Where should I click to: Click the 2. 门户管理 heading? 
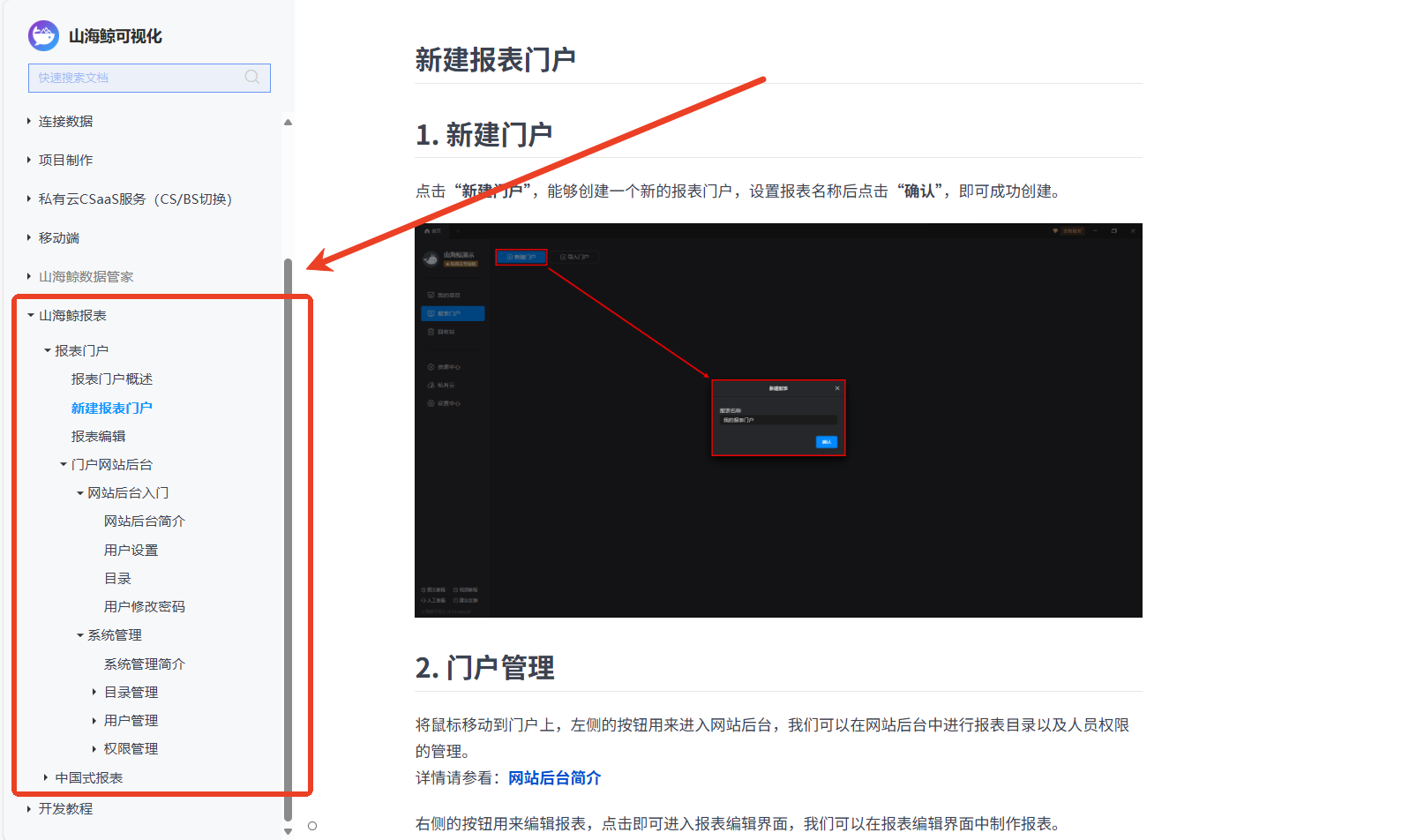[484, 668]
